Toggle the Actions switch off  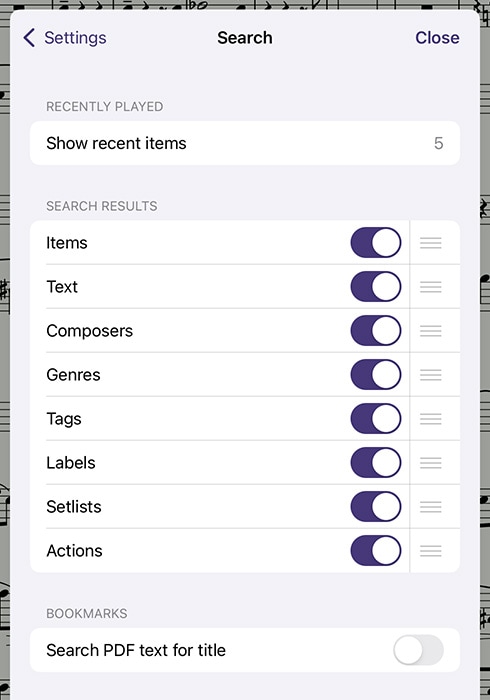pos(376,550)
